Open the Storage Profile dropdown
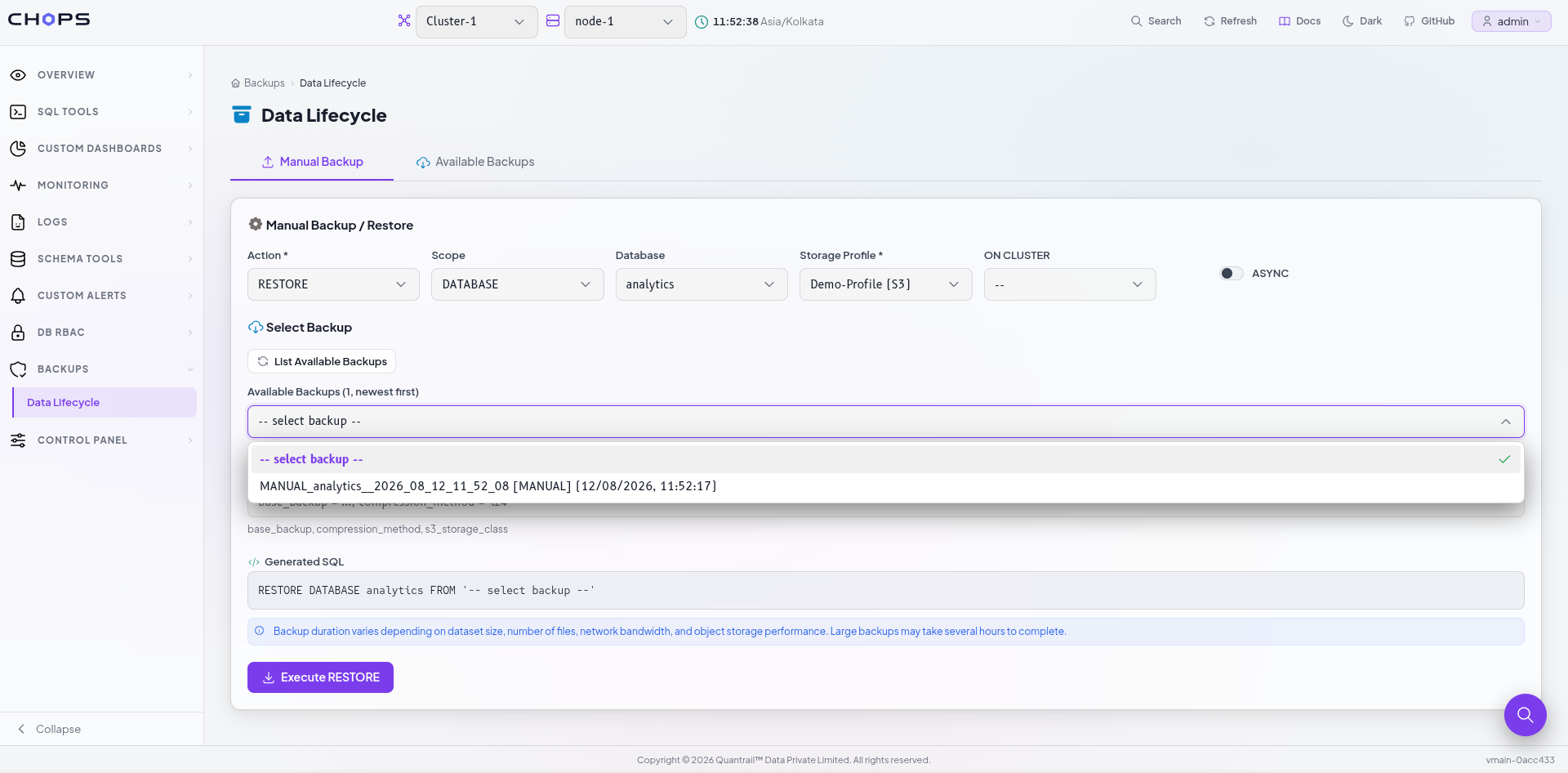Viewport: 1568px width, 773px height. click(886, 284)
